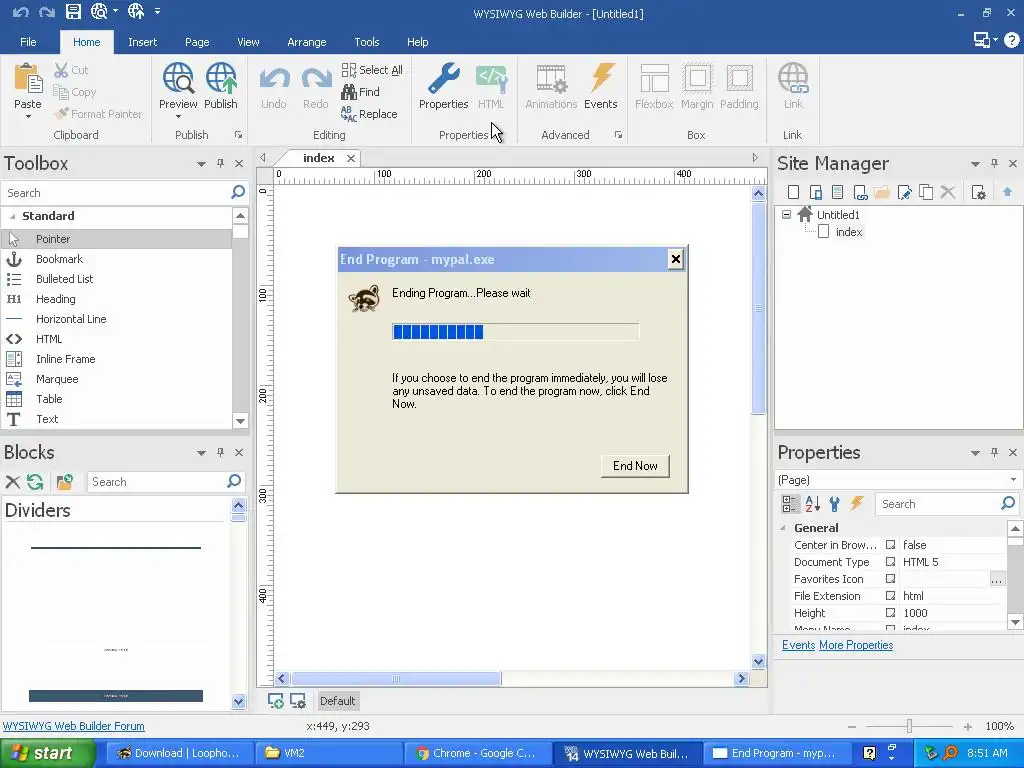Open the WYSIWYG Web Builder Forum link
The width and height of the screenshot is (1024, 768).
click(x=74, y=726)
